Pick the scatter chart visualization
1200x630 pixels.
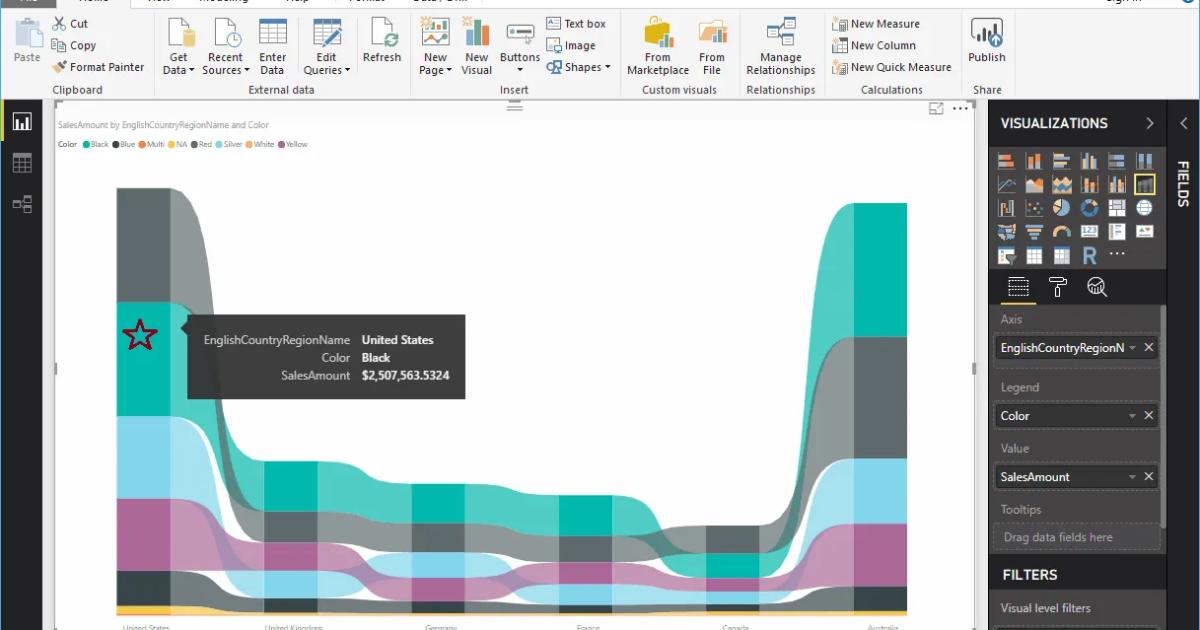tap(1034, 208)
